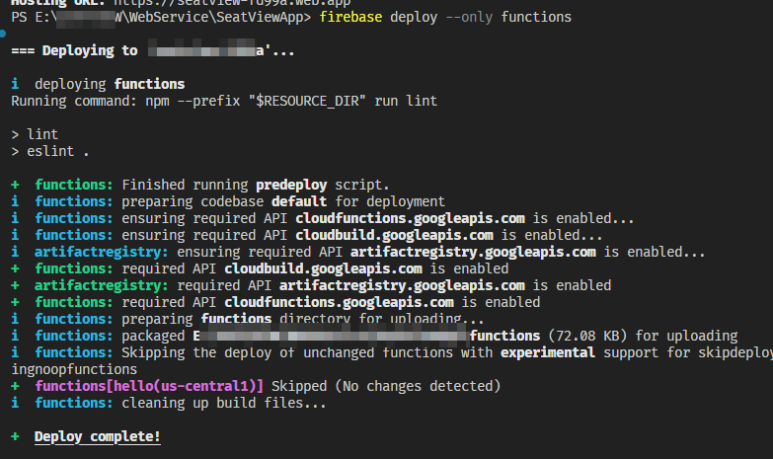Image resolution: width=773 pixels, height=459 pixels.
Task: Click the bold "experimental" word
Action: 548,353
